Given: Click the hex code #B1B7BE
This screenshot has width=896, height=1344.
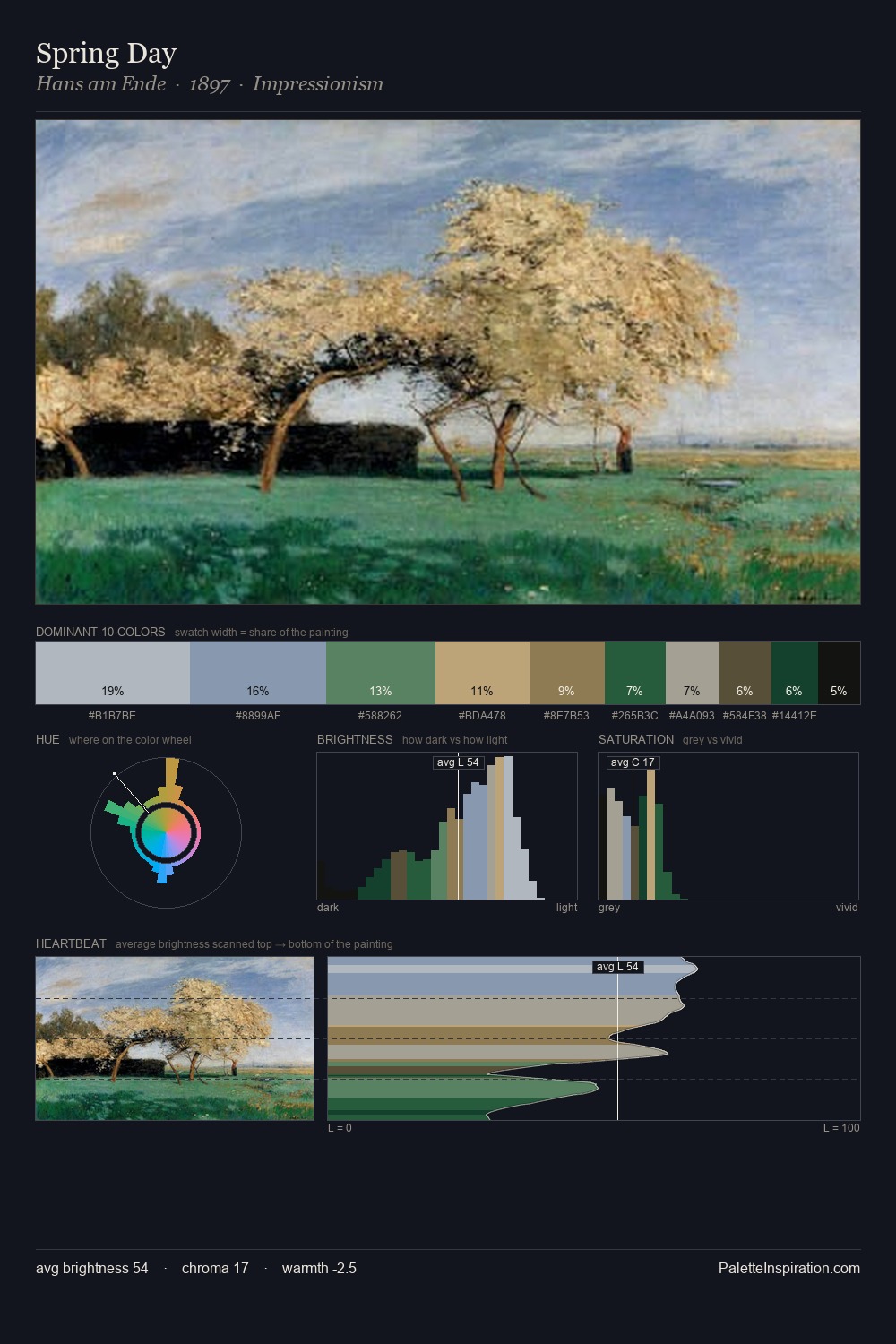Looking at the screenshot, I should (x=113, y=716).
